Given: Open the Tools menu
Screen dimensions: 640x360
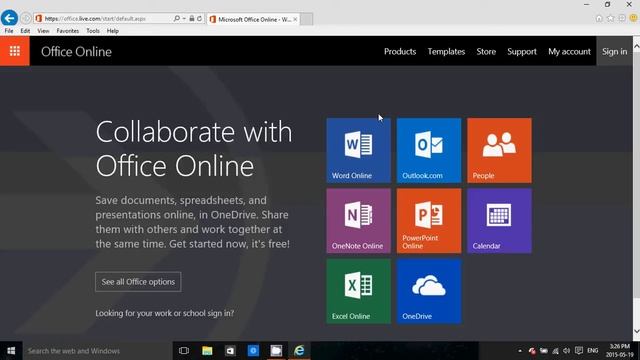Looking at the screenshot, I should (93, 31).
